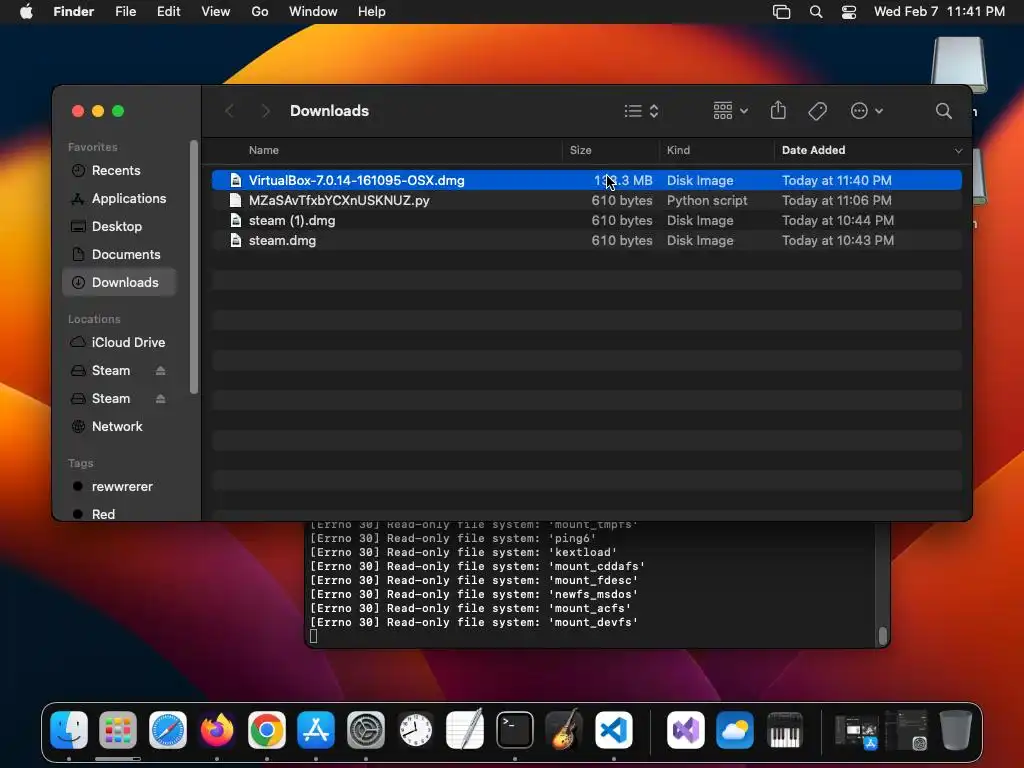The image size is (1024, 768).
Task: Select the rewwrerer tag in sidebar
Action: click(x=120, y=487)
